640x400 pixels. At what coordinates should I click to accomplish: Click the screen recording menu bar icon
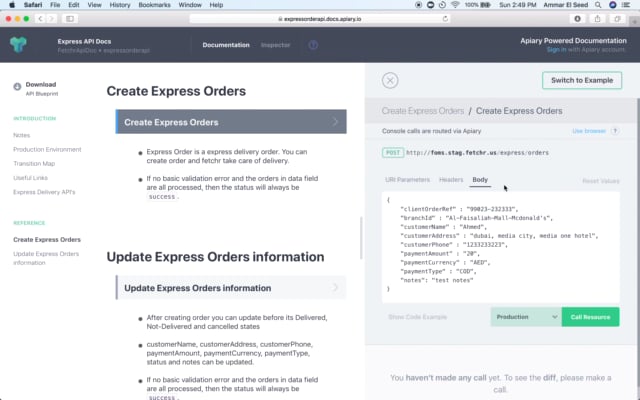click(x=418, y=5)
